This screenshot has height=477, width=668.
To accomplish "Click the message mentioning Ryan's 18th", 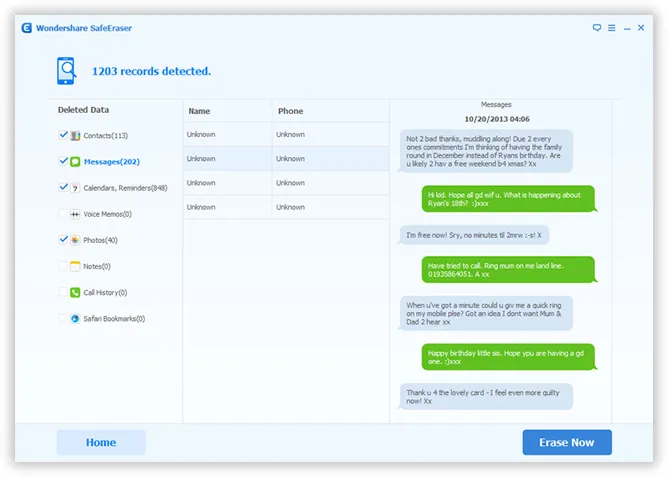I will pos(509,199).
